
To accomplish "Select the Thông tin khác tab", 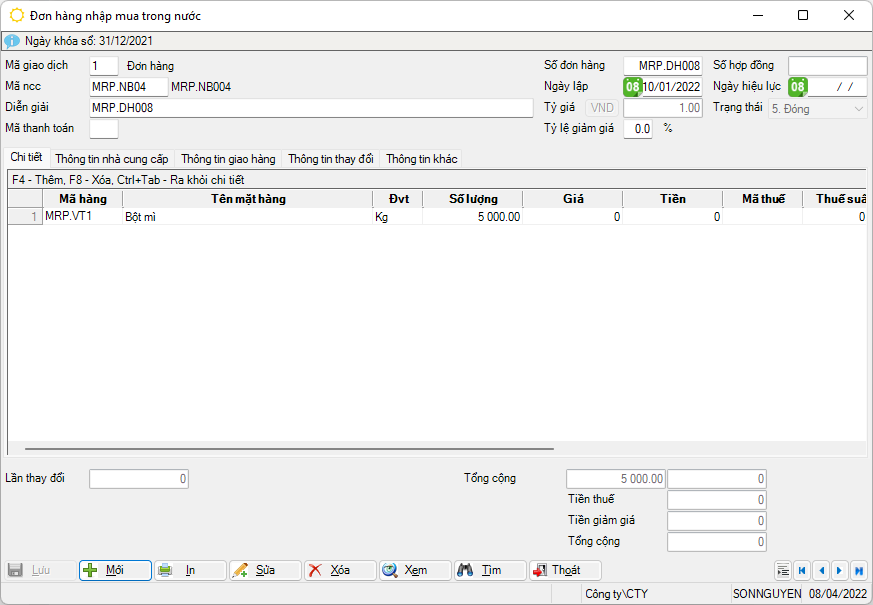I will click(x=421, y=159).
